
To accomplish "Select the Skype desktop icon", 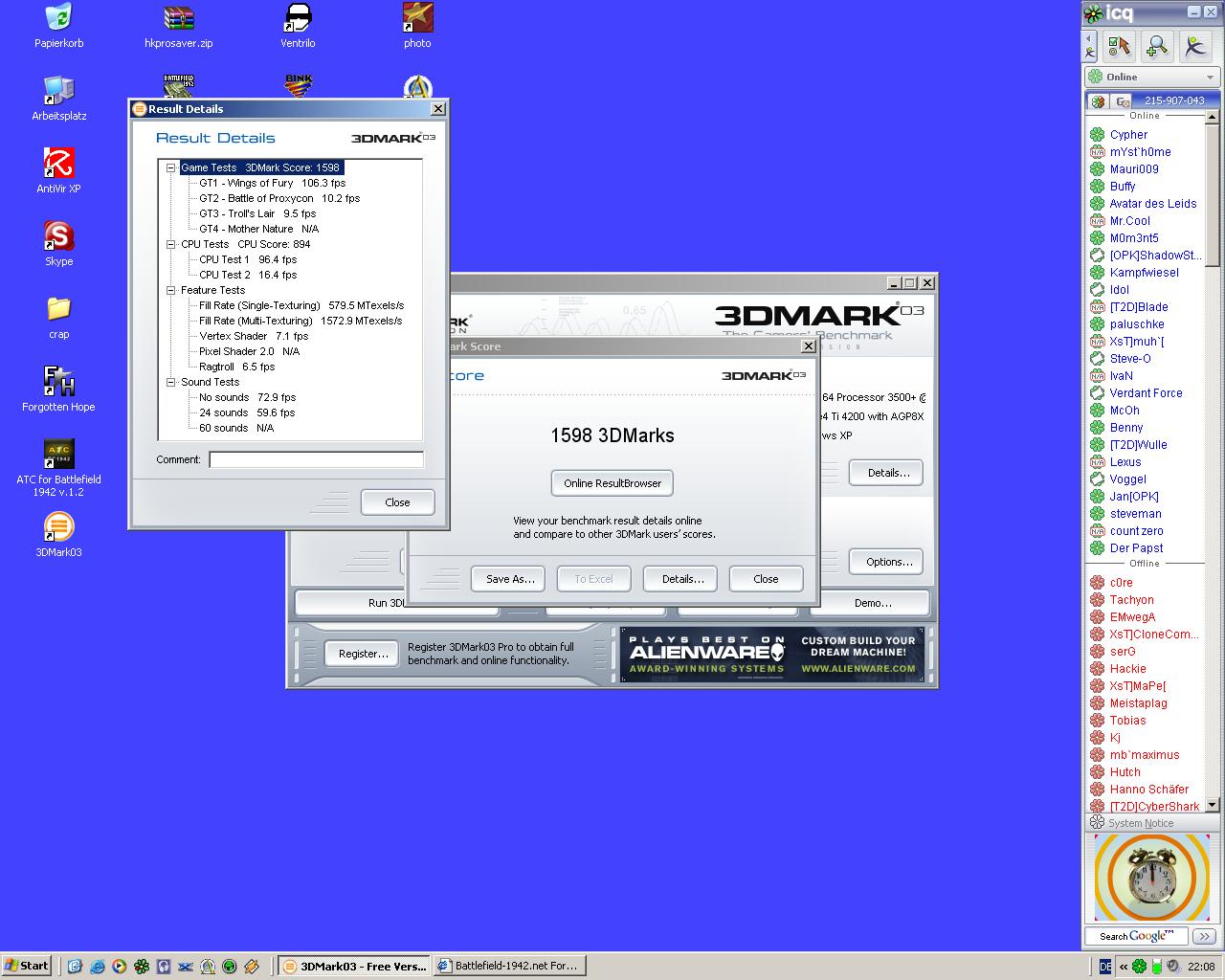I will [x=58, y=244].
